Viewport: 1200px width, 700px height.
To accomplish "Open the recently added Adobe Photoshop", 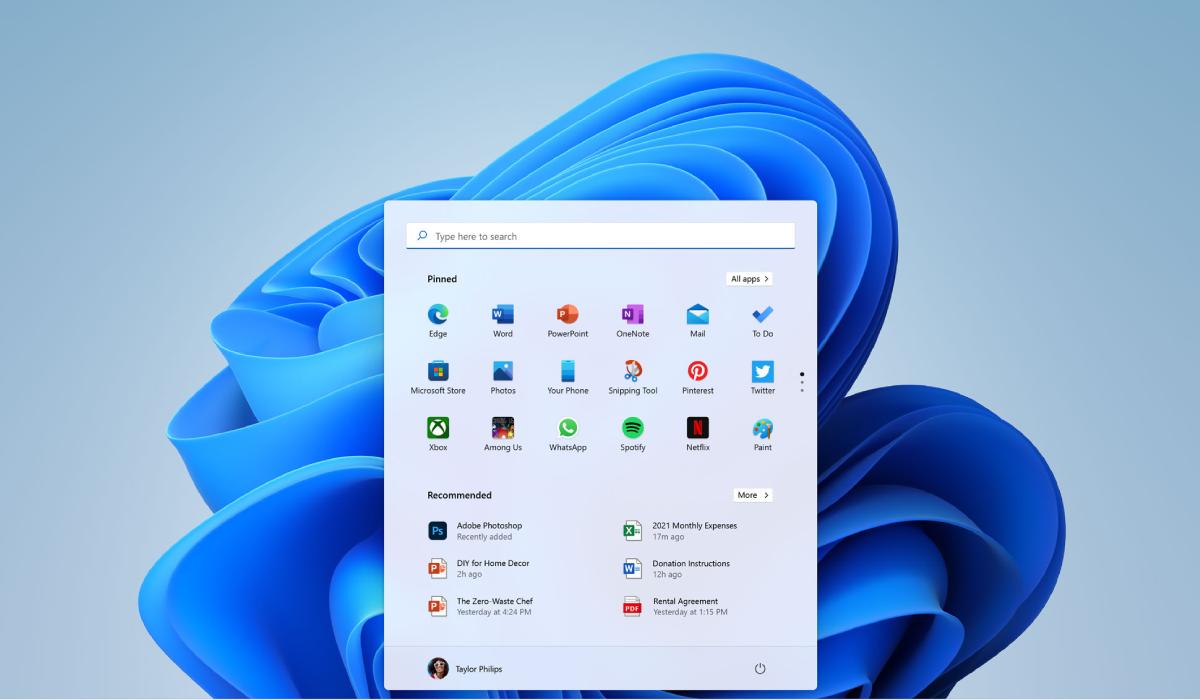I will pos(488,531).
